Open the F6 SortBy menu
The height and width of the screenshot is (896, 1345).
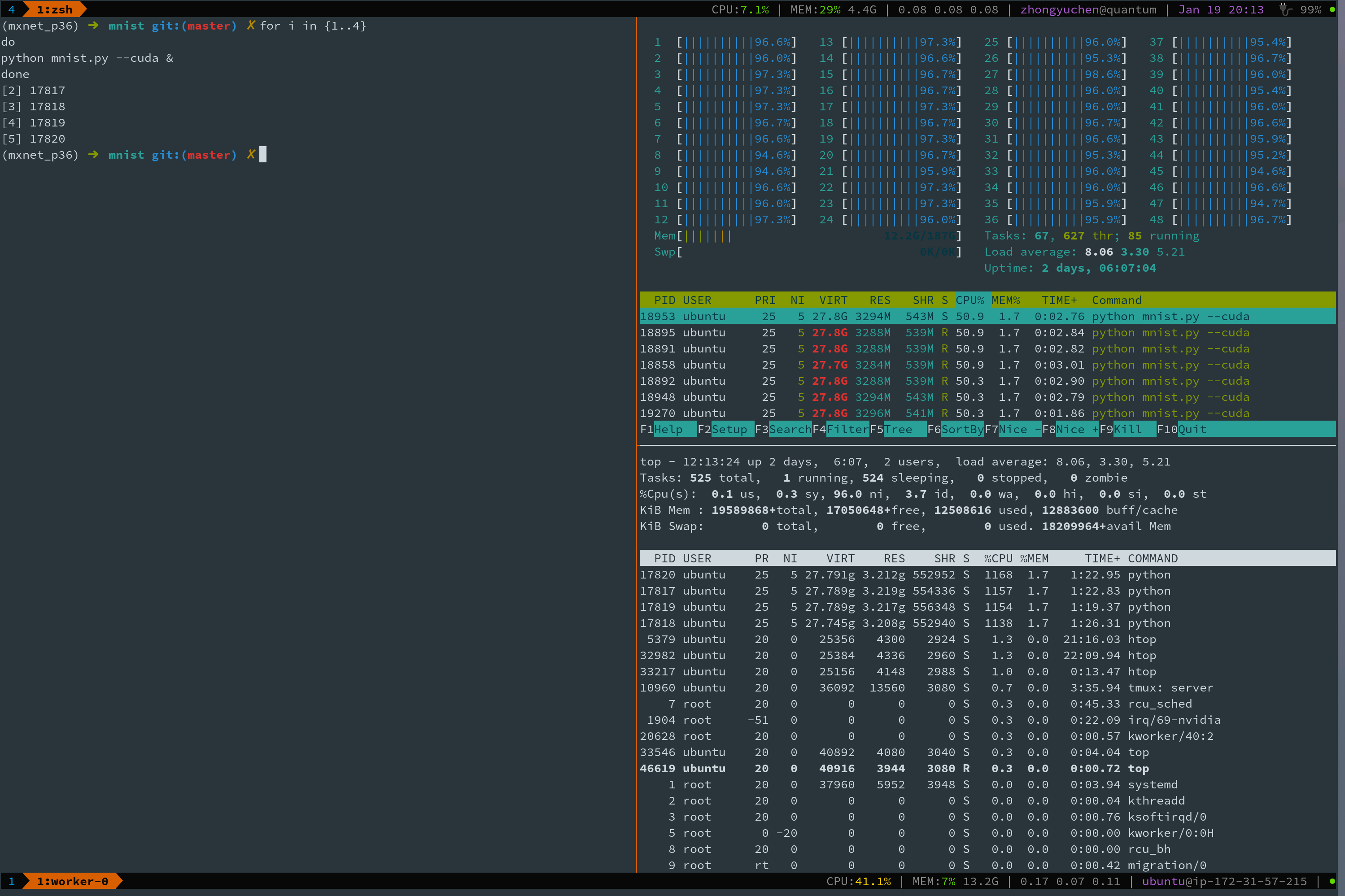point(962,429)
